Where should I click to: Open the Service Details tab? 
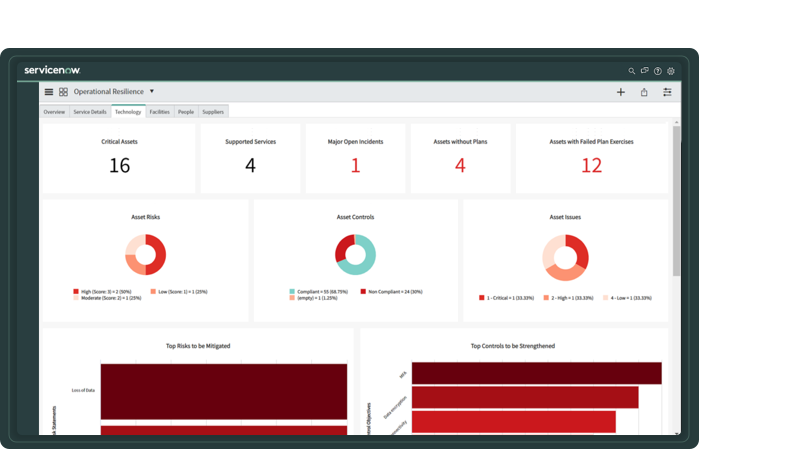click(x=90, y=112)
